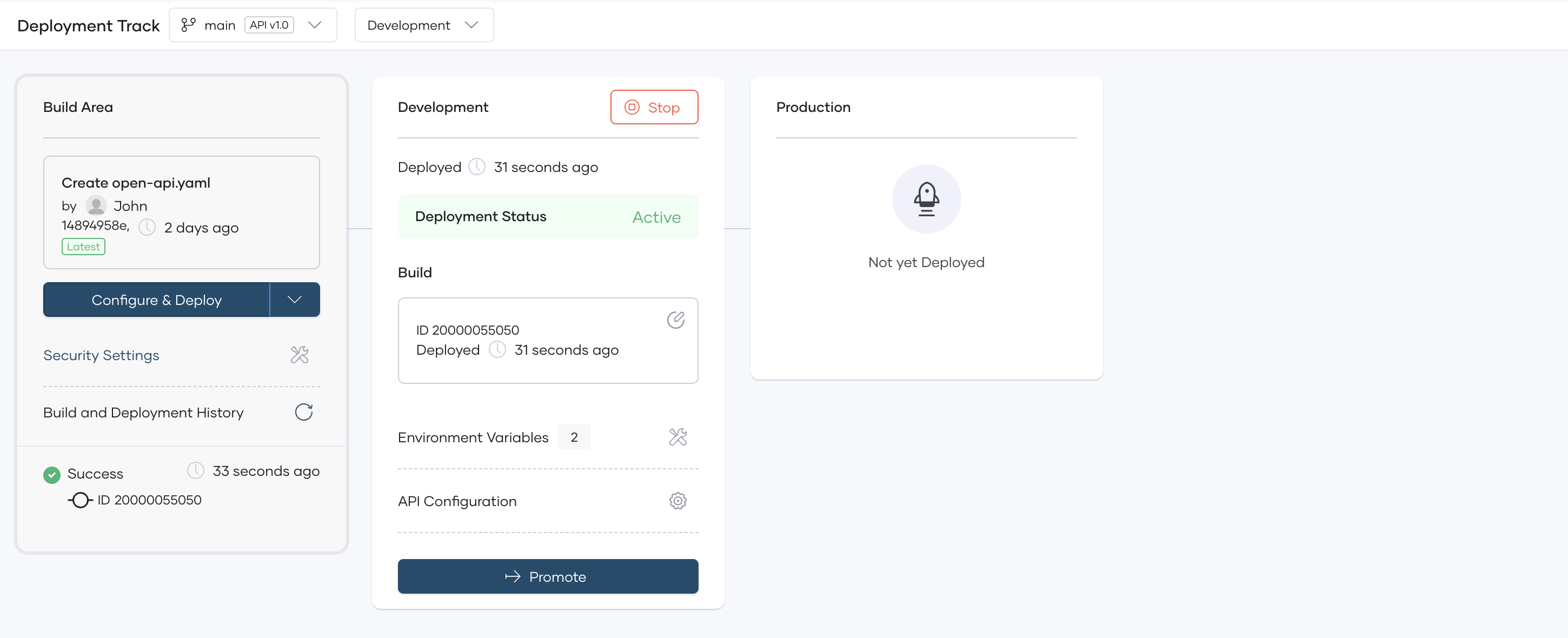Open the Development environment dropdown
The height and width of the screenshot is (638, 1568).
click(x=424, y=25)
